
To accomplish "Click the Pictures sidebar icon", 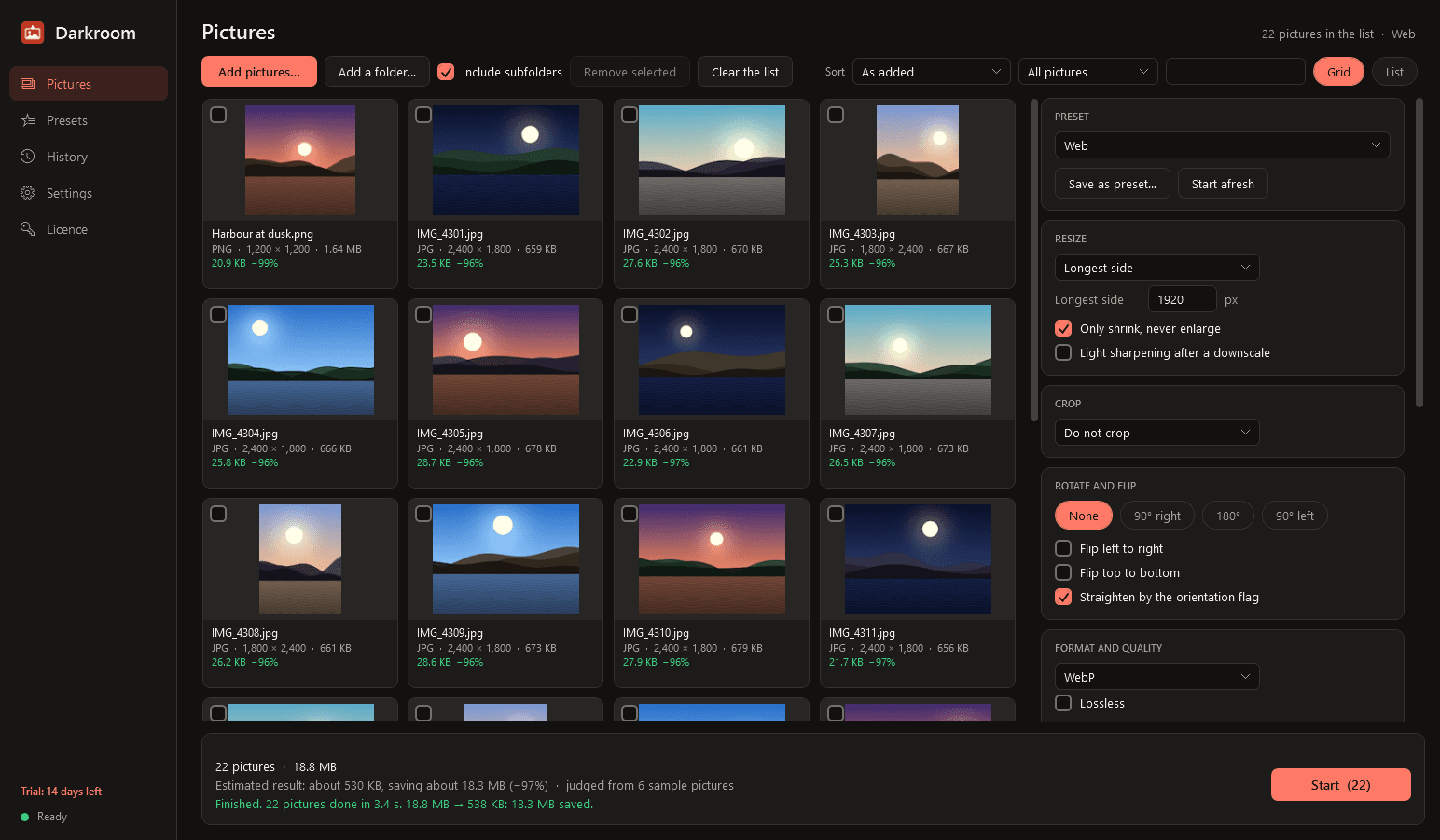I will coord(28,84).
